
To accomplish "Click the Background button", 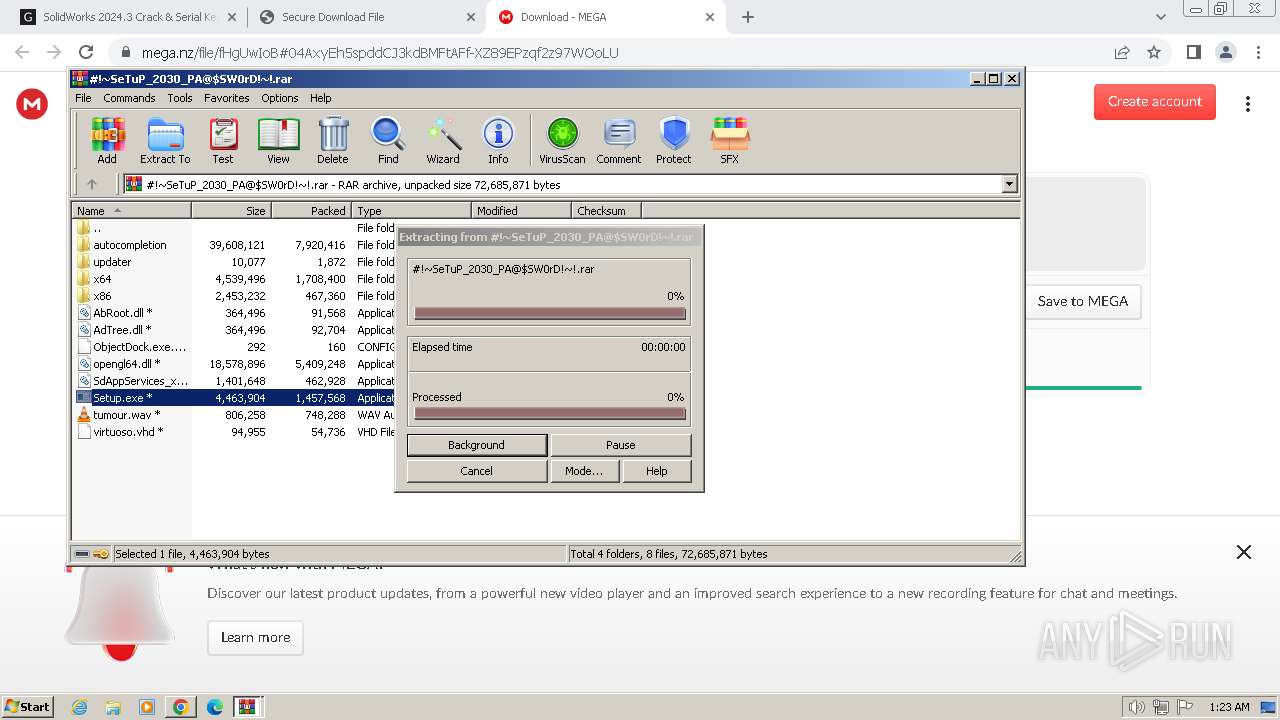I will 476,445.
